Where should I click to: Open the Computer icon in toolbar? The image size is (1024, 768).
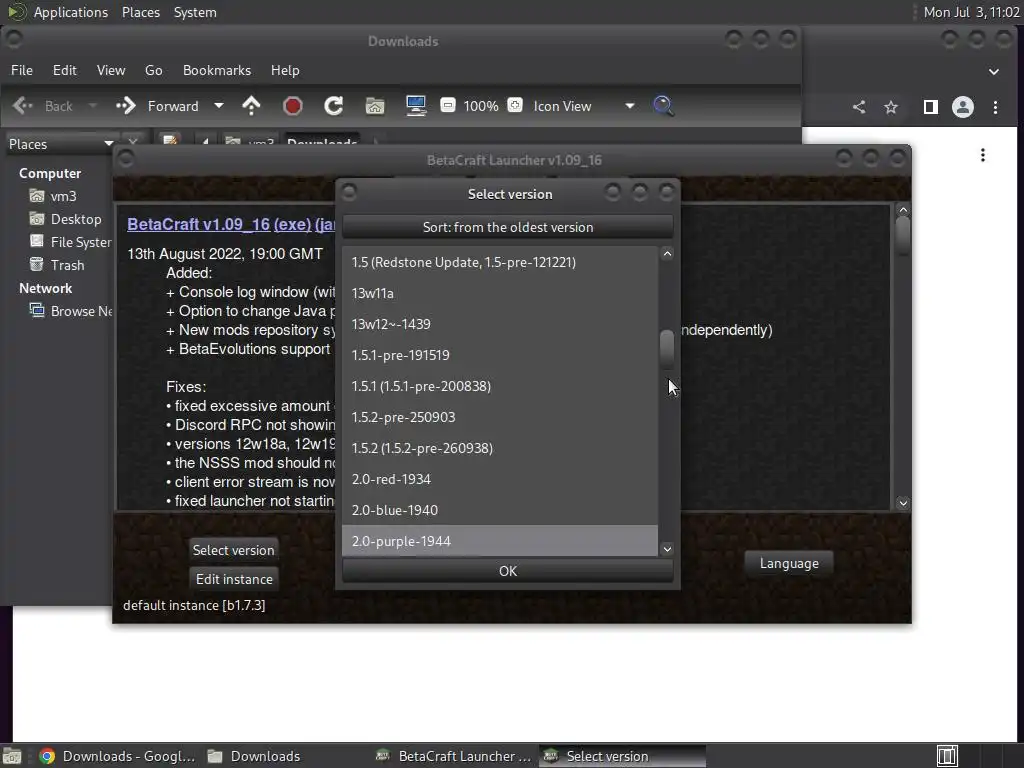tap(416, 106)
